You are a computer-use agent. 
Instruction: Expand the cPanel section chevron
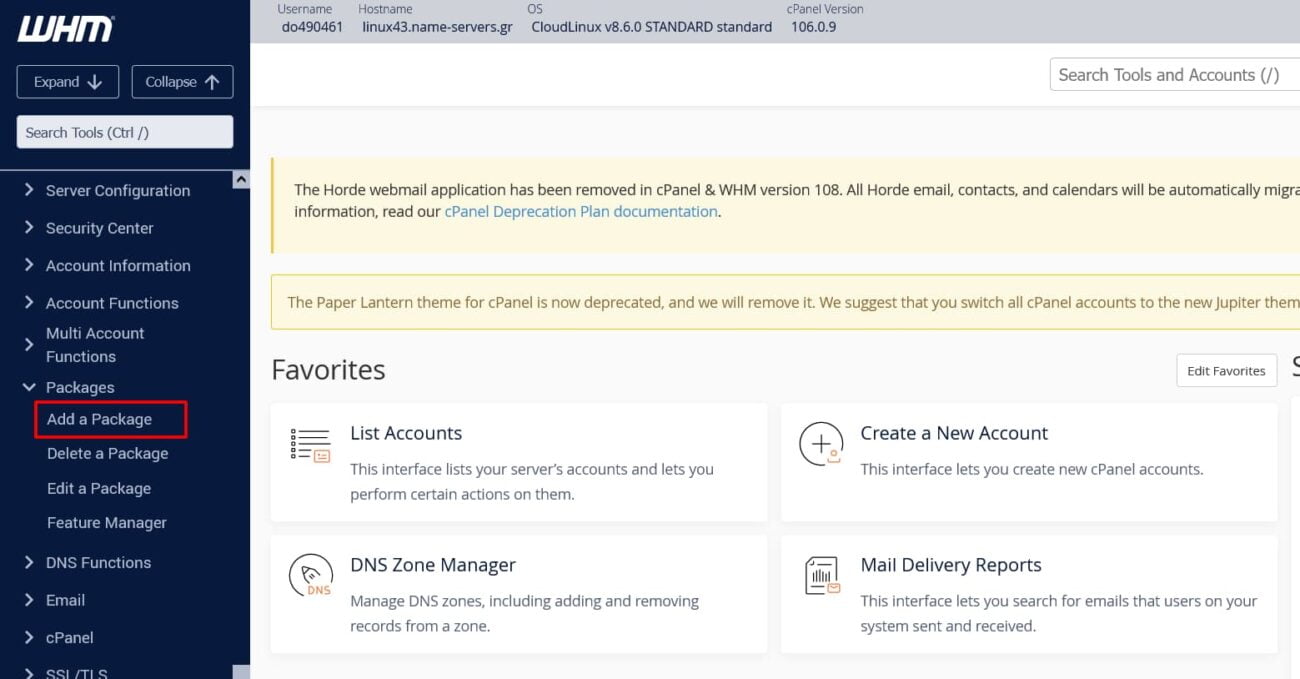pos(28,637)
